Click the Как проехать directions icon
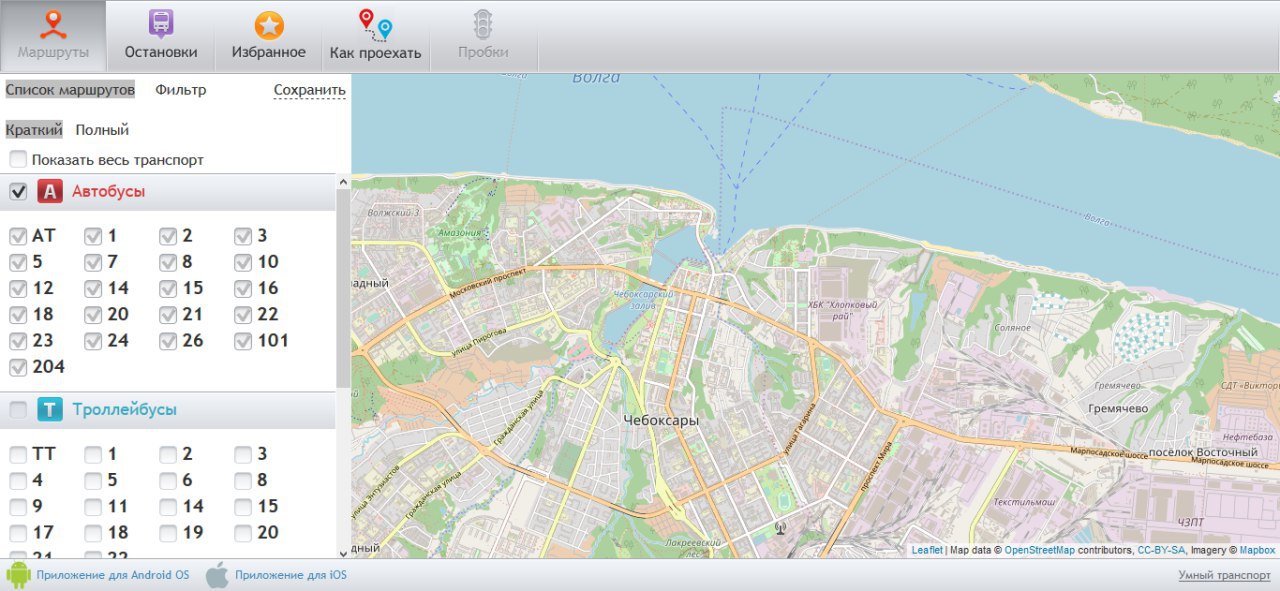 coord(376,24)
